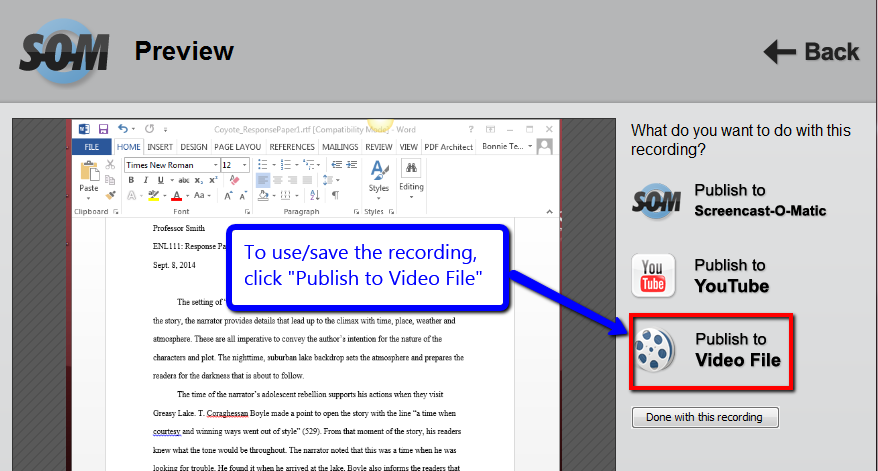The height and width of the screenshot is (471, 878).
Task: Click the Decrease Indent icon
Action: 337,165
